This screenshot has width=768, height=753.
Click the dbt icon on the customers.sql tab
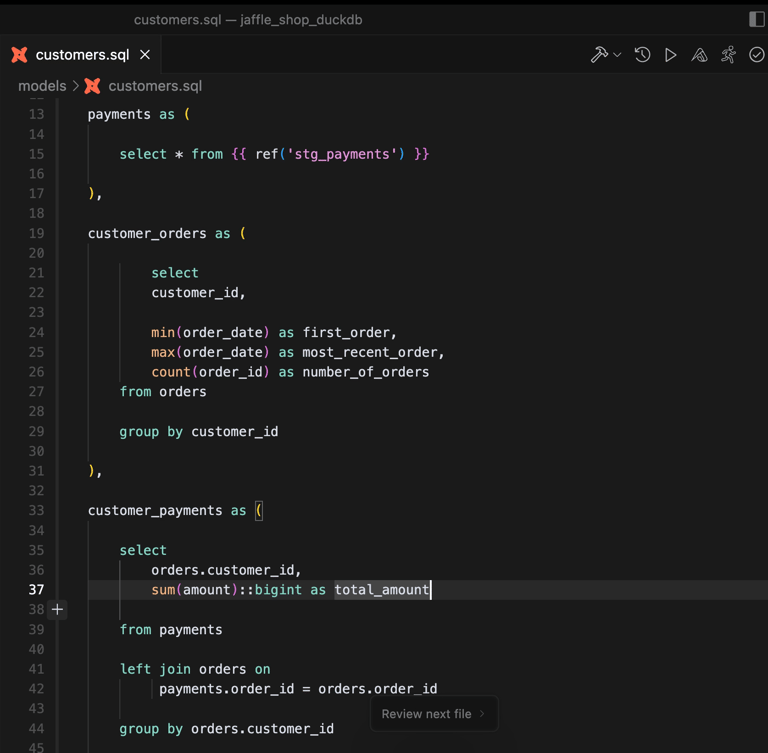(20, 54)
